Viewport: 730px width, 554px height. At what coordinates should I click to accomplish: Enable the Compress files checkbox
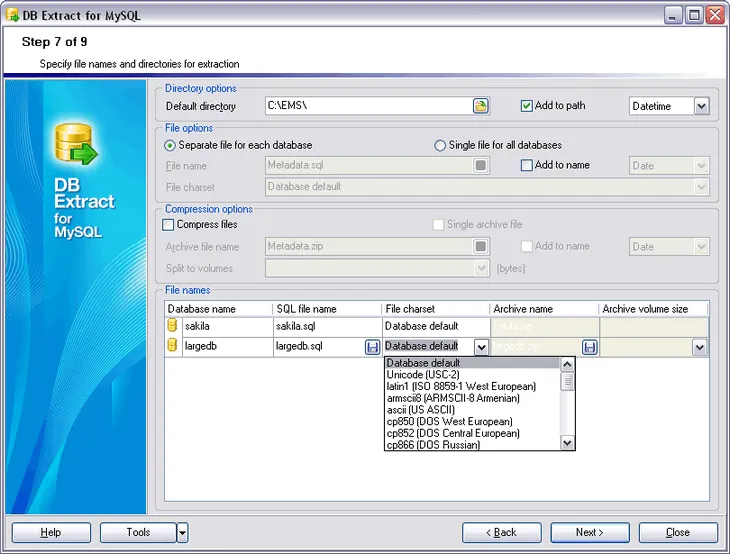coord(168,224)
